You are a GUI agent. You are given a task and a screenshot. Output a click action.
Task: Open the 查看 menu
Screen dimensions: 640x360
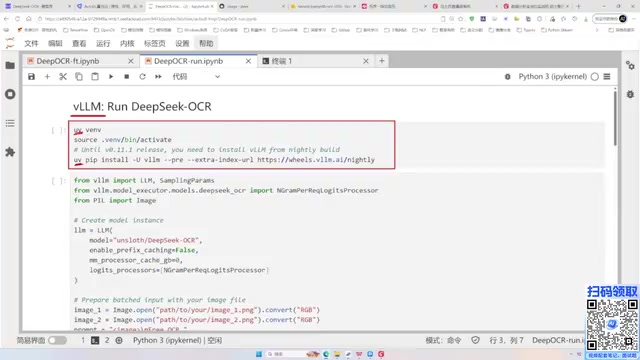pyautogui.click(x=79, y=43)
